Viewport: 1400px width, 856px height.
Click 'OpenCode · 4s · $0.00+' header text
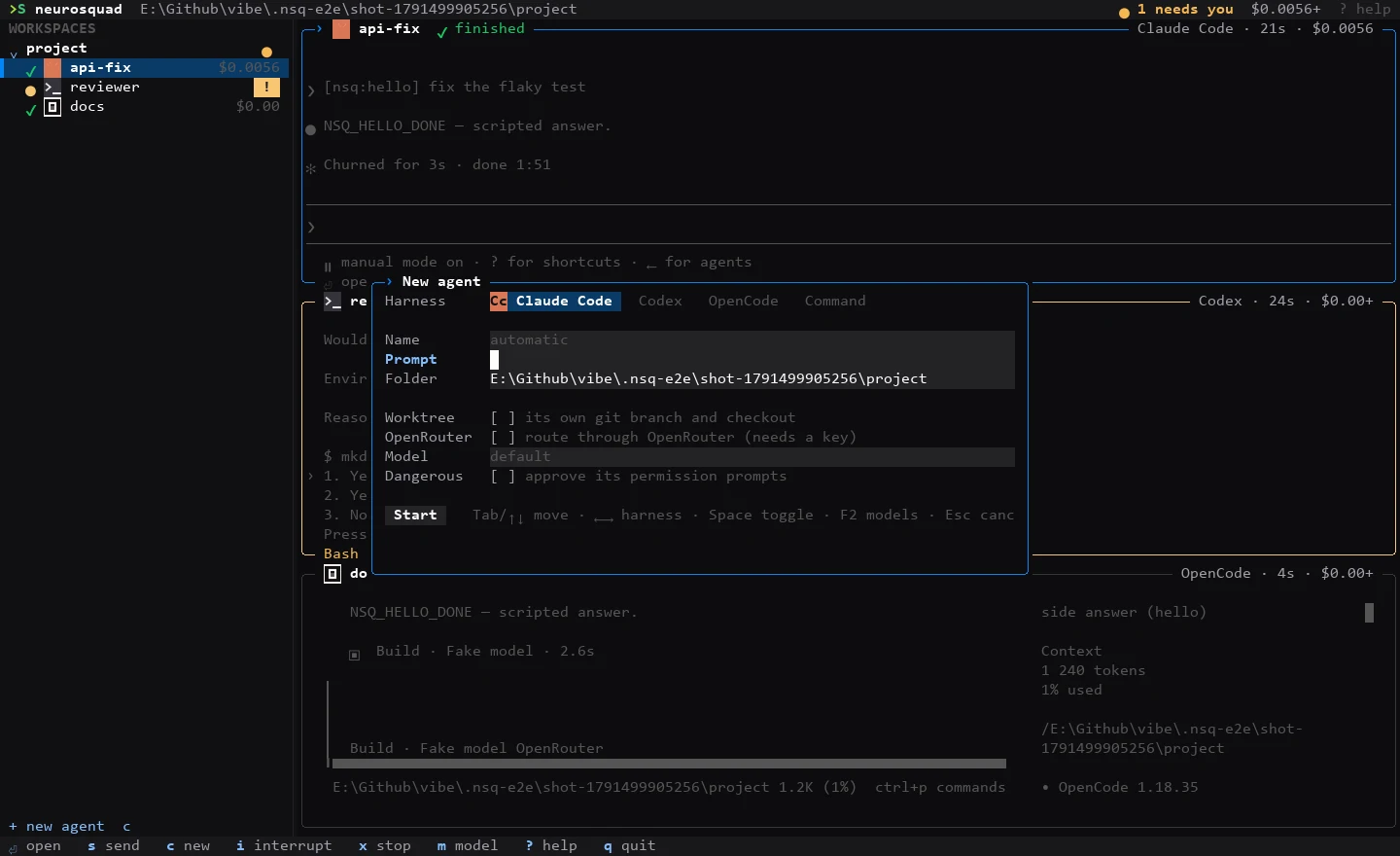point(1277,574)
